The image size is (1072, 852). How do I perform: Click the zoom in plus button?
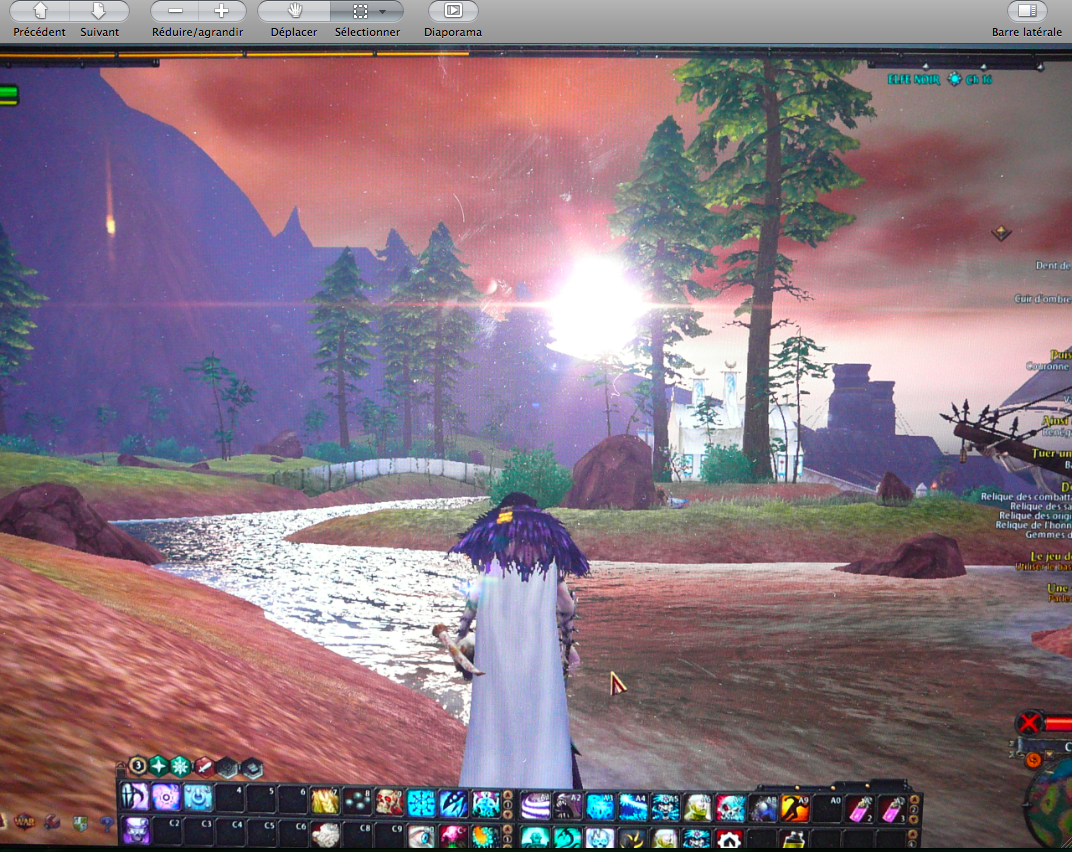pyautogui.click(x=222, y=11)
